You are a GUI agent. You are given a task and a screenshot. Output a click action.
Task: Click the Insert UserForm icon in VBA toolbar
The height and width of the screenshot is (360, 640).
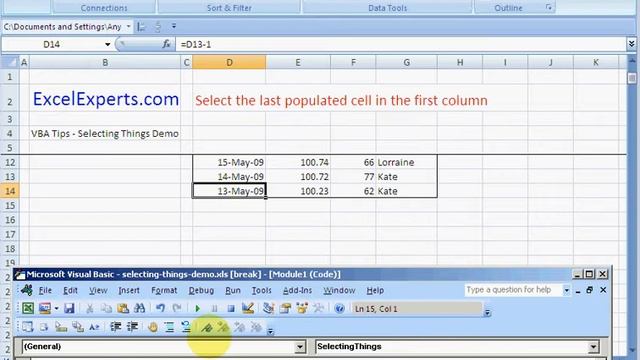[44, 308]
